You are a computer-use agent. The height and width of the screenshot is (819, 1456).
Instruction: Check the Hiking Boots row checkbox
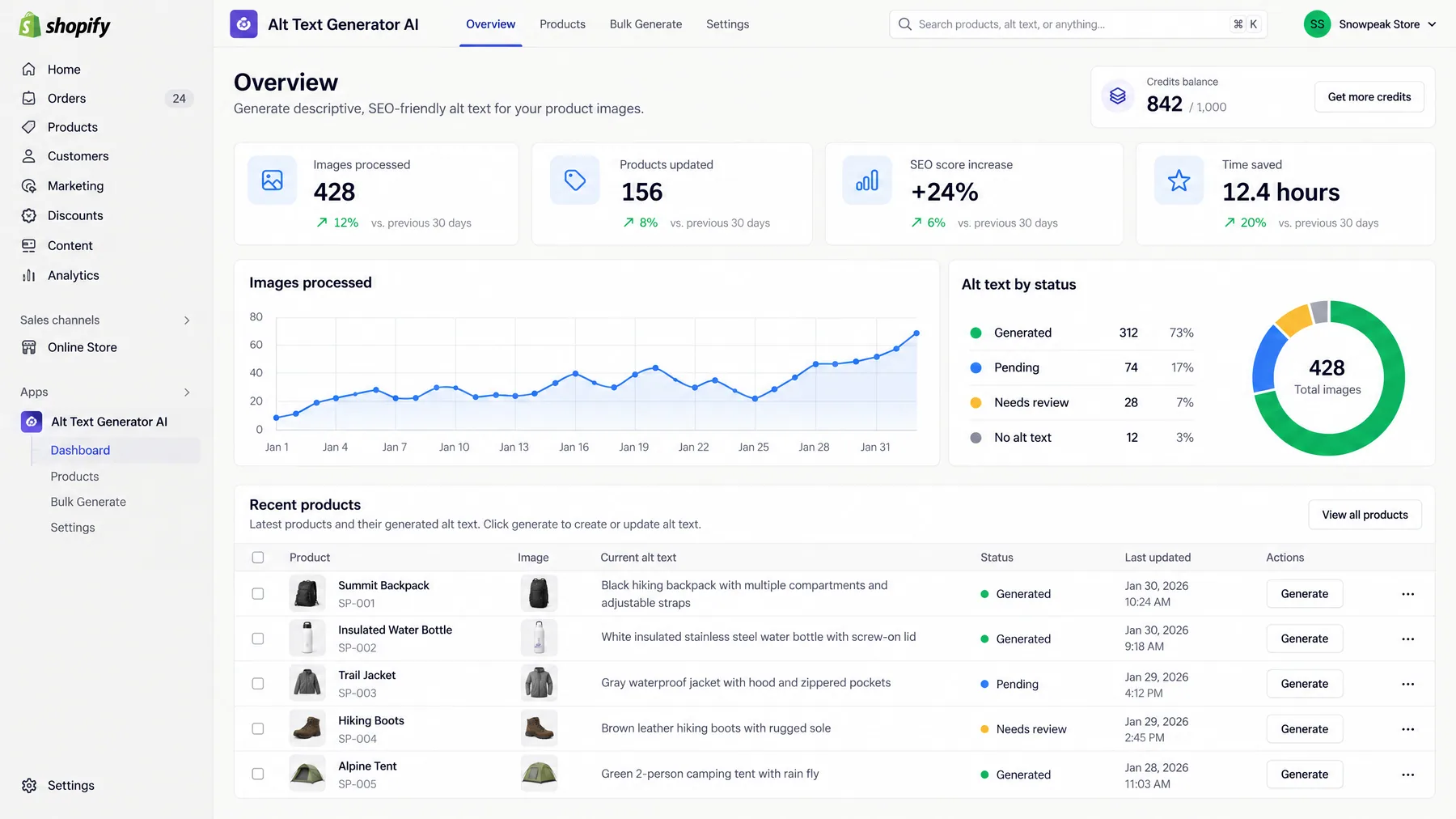(258, 729)
